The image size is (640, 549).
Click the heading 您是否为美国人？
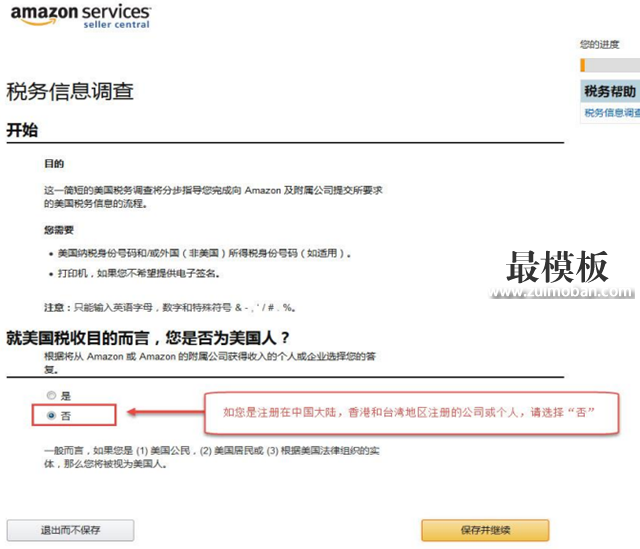point(148,338)
